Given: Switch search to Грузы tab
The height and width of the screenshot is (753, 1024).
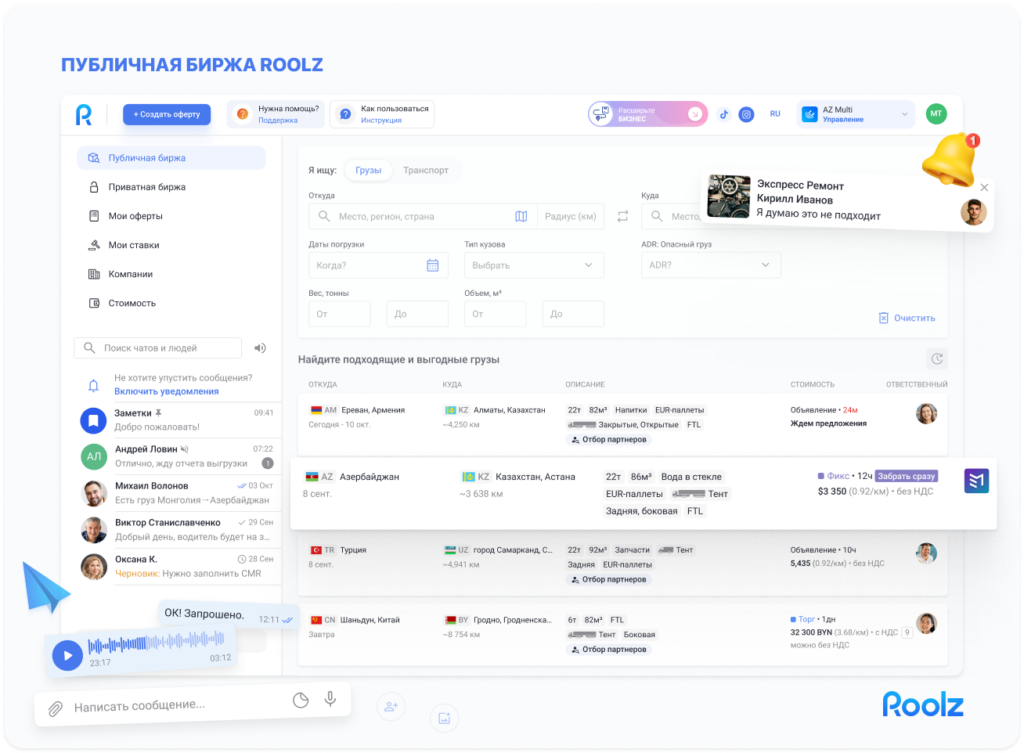Looking at the screenshot, I should [368, 170].
